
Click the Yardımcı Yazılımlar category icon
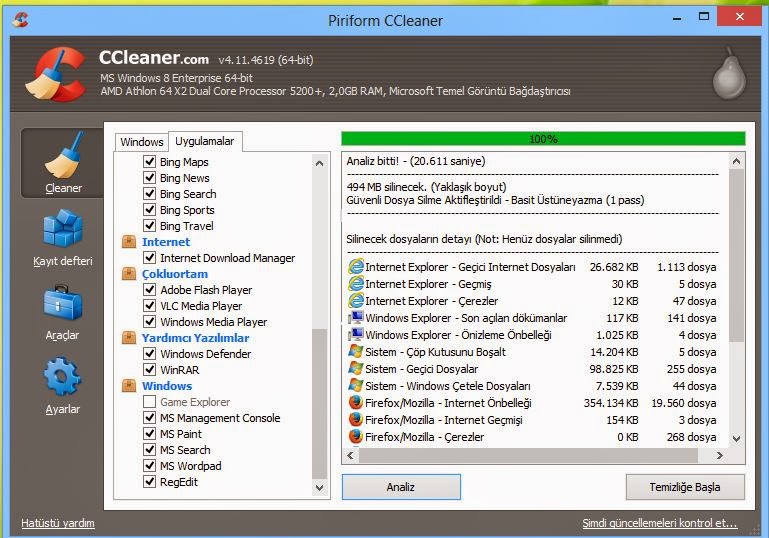pos(128,337)
